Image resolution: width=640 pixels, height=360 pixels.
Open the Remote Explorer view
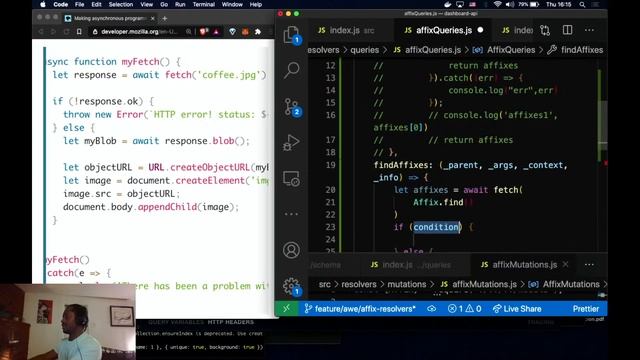pyautogui.click(x=291, y=179)
